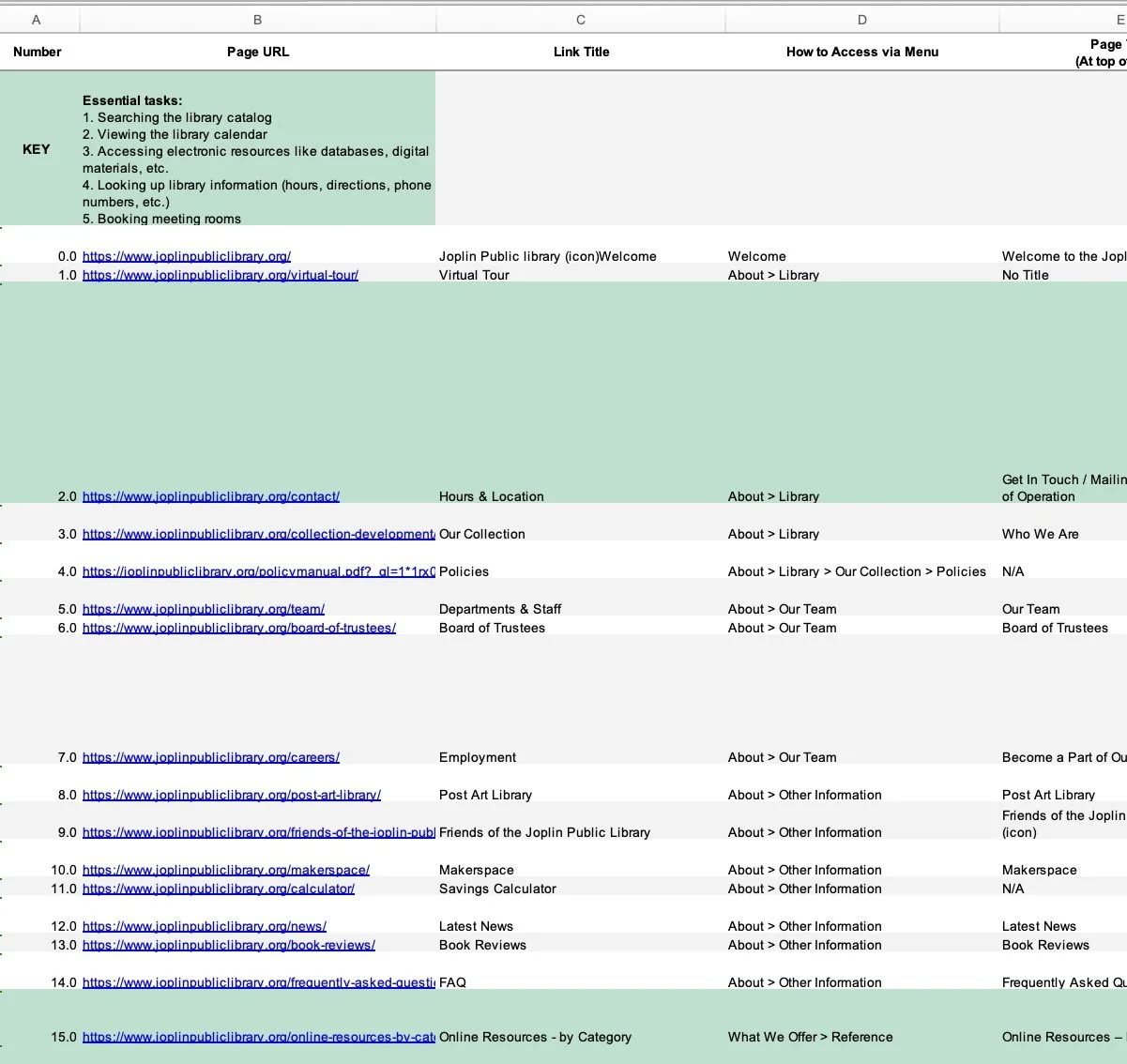Open the makerspace URL link
The height and width of the screenshot is (1064, 1127).
(x=226, y=870)
